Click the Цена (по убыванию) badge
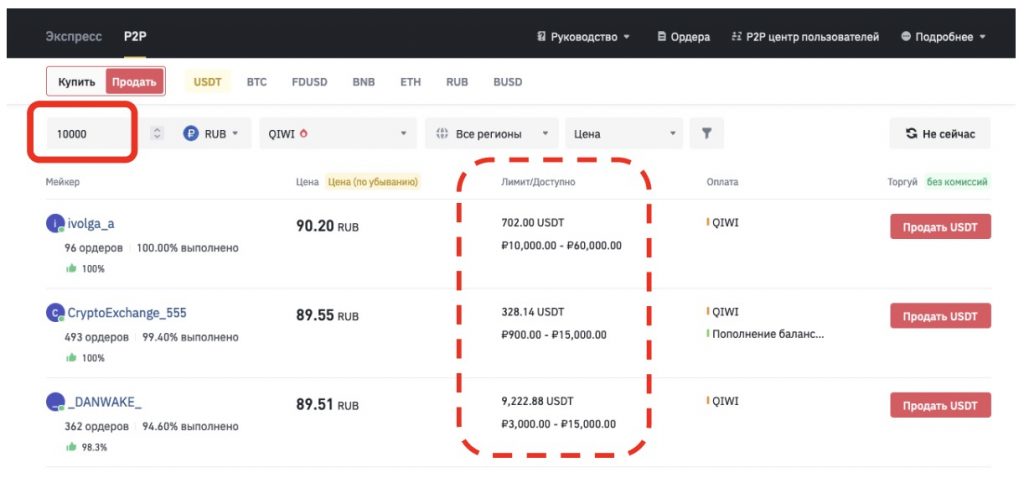Viewport: 1024px width, 478px height. (x=373, y=182)
